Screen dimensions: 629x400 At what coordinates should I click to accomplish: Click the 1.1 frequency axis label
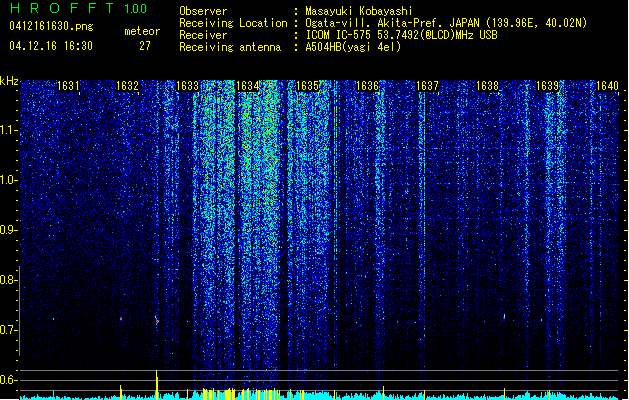point(8,130)
